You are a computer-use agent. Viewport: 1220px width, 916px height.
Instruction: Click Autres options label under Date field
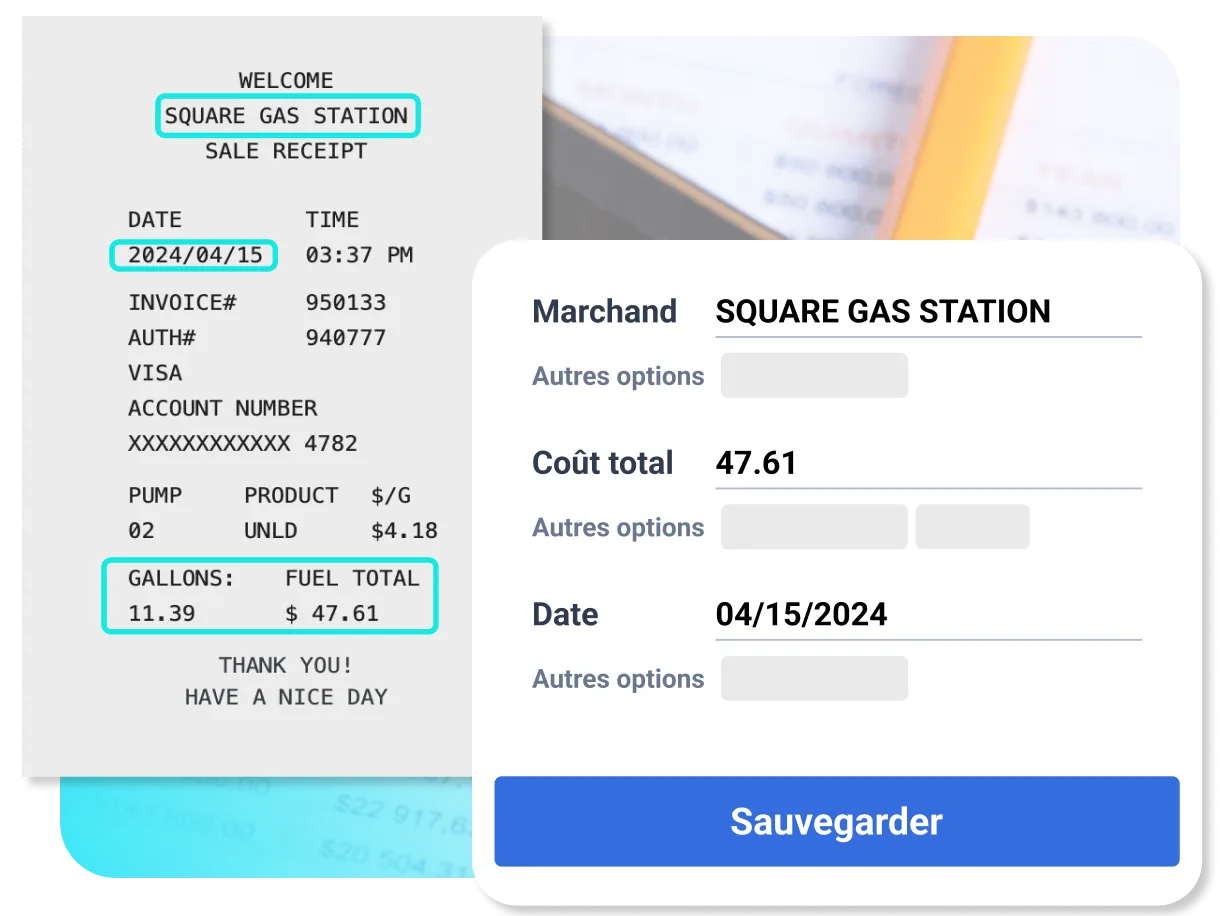618,679
